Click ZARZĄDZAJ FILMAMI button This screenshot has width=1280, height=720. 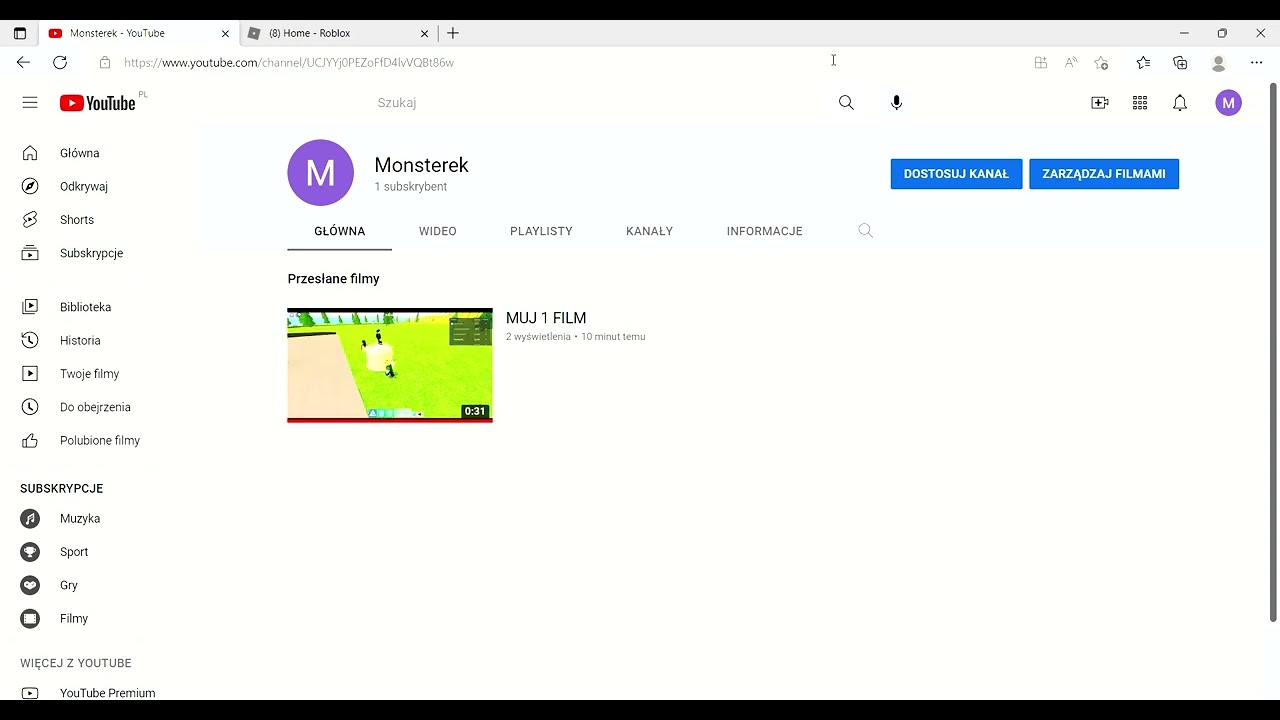1104,174
